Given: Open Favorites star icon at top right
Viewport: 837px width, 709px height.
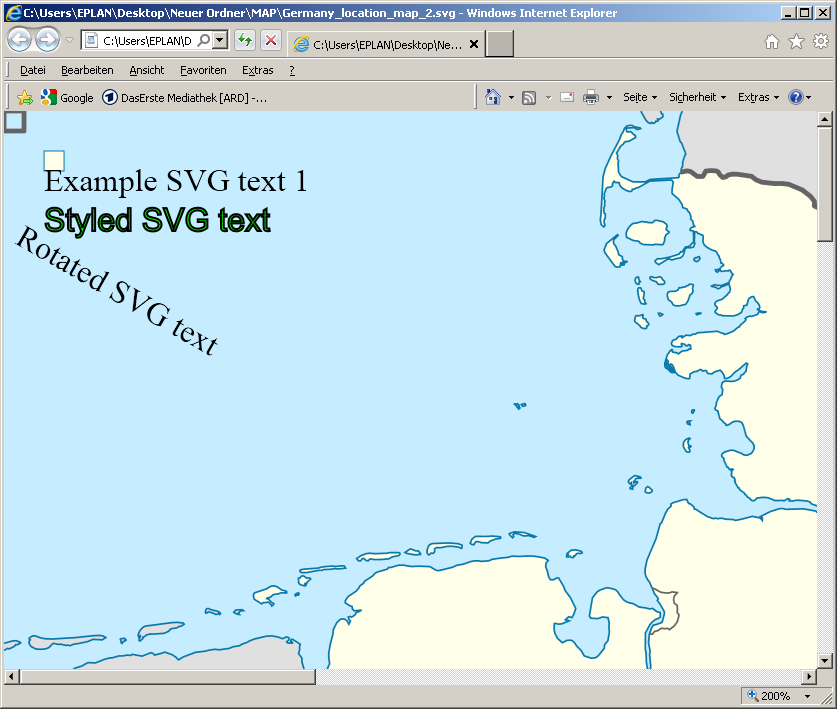Looking at the screenshot, I should (x=796, y=41).
